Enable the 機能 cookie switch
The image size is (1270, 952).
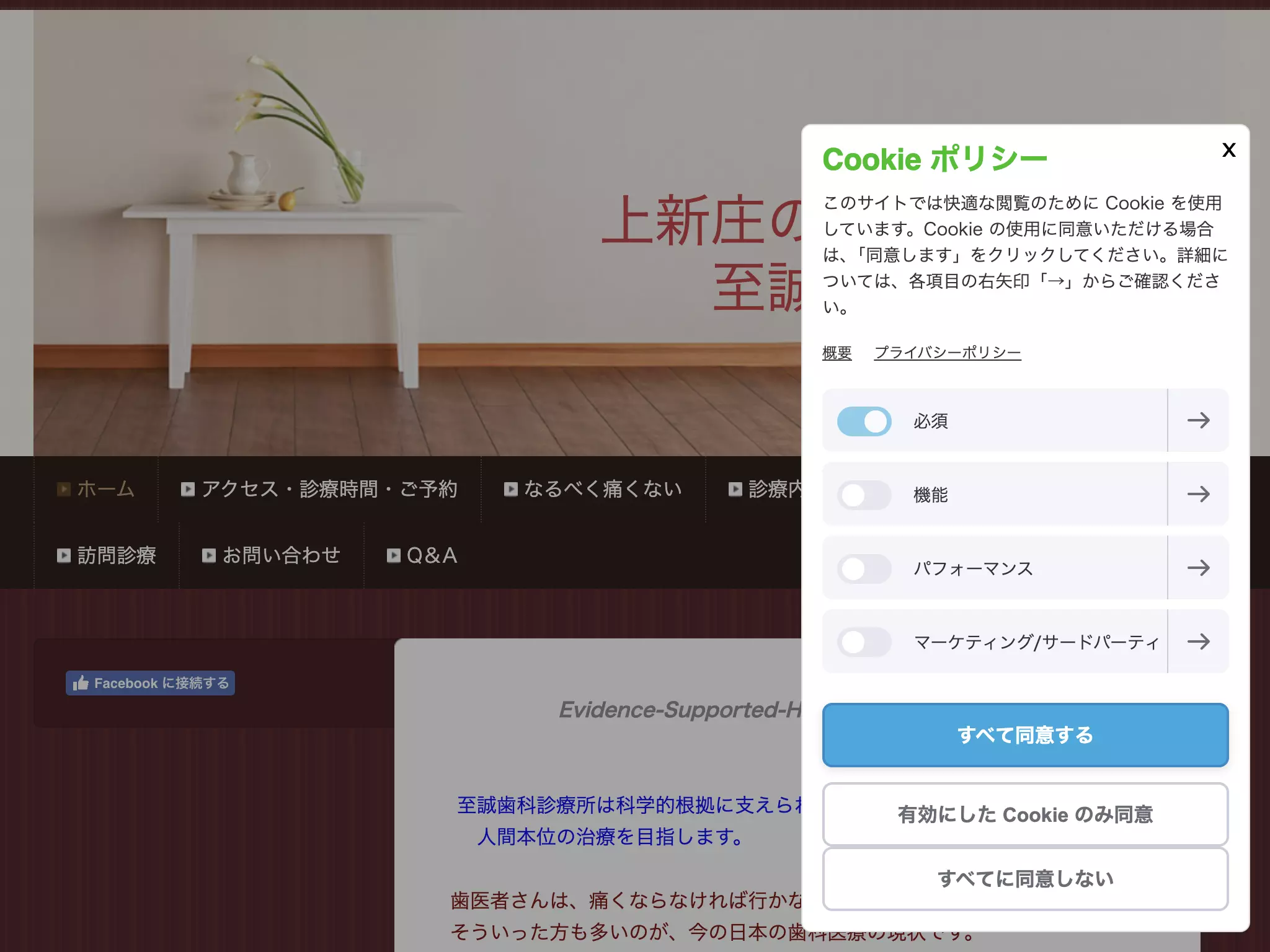click(864, 495)
